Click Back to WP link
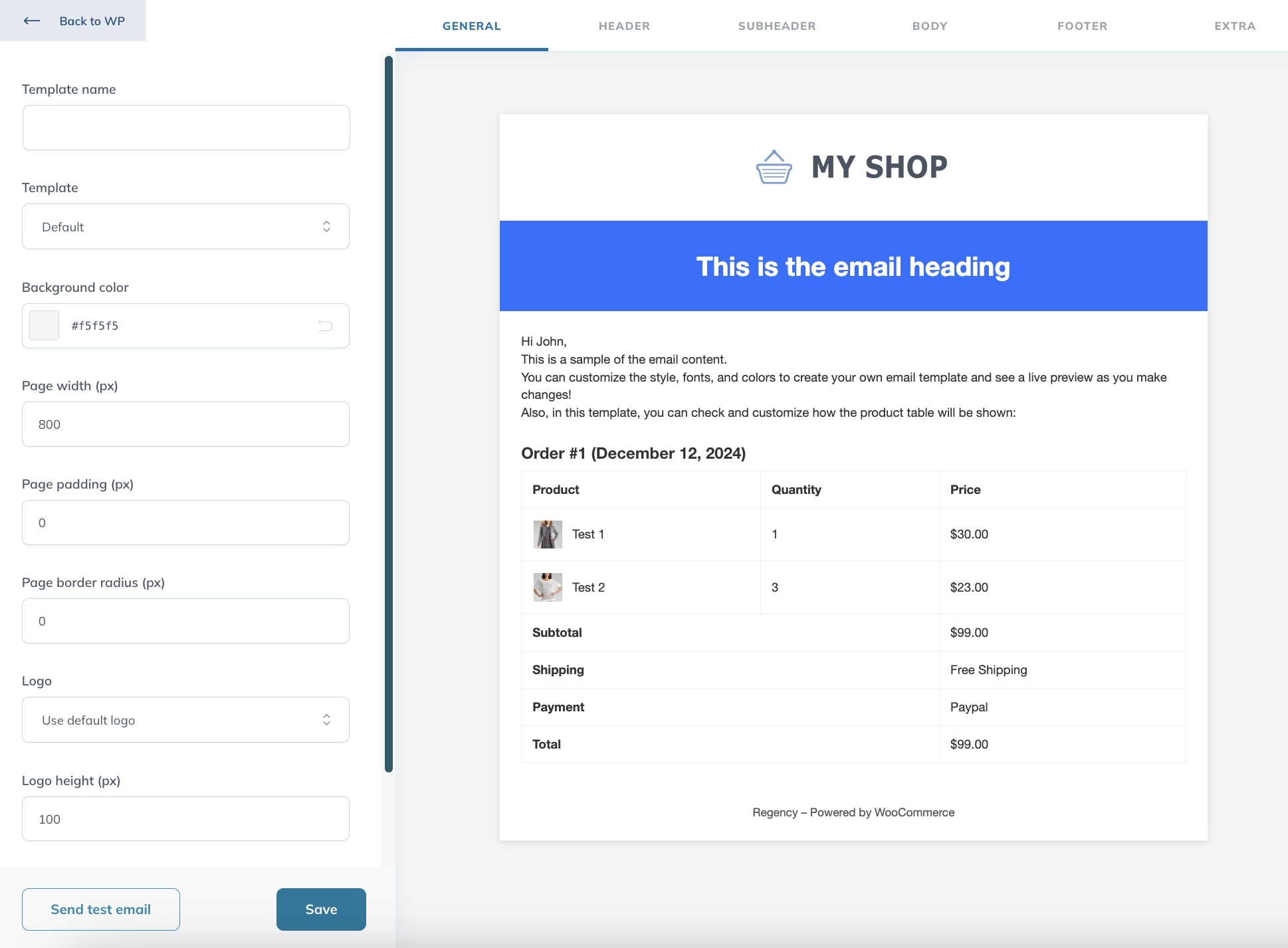 (92, 21)
